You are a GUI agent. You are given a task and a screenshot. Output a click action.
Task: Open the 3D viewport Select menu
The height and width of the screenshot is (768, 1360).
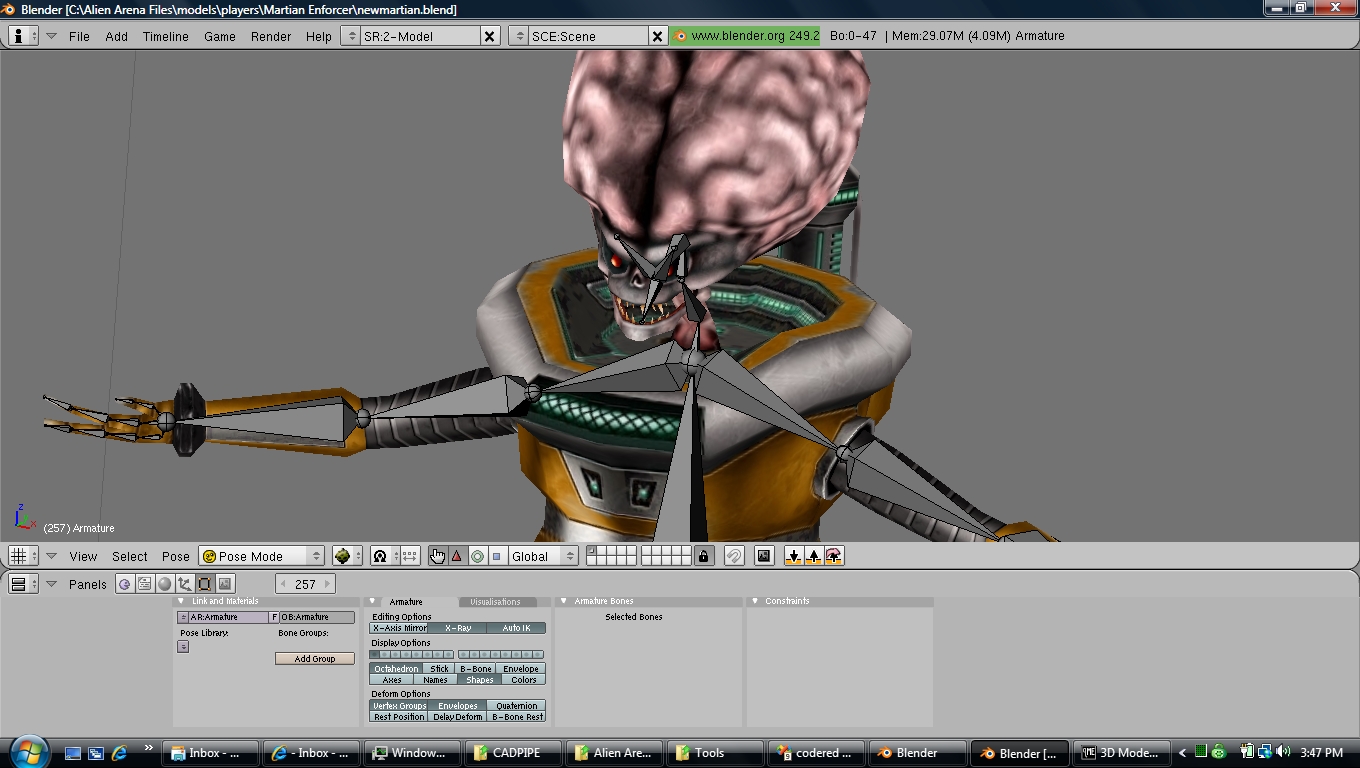click(129, 556)
